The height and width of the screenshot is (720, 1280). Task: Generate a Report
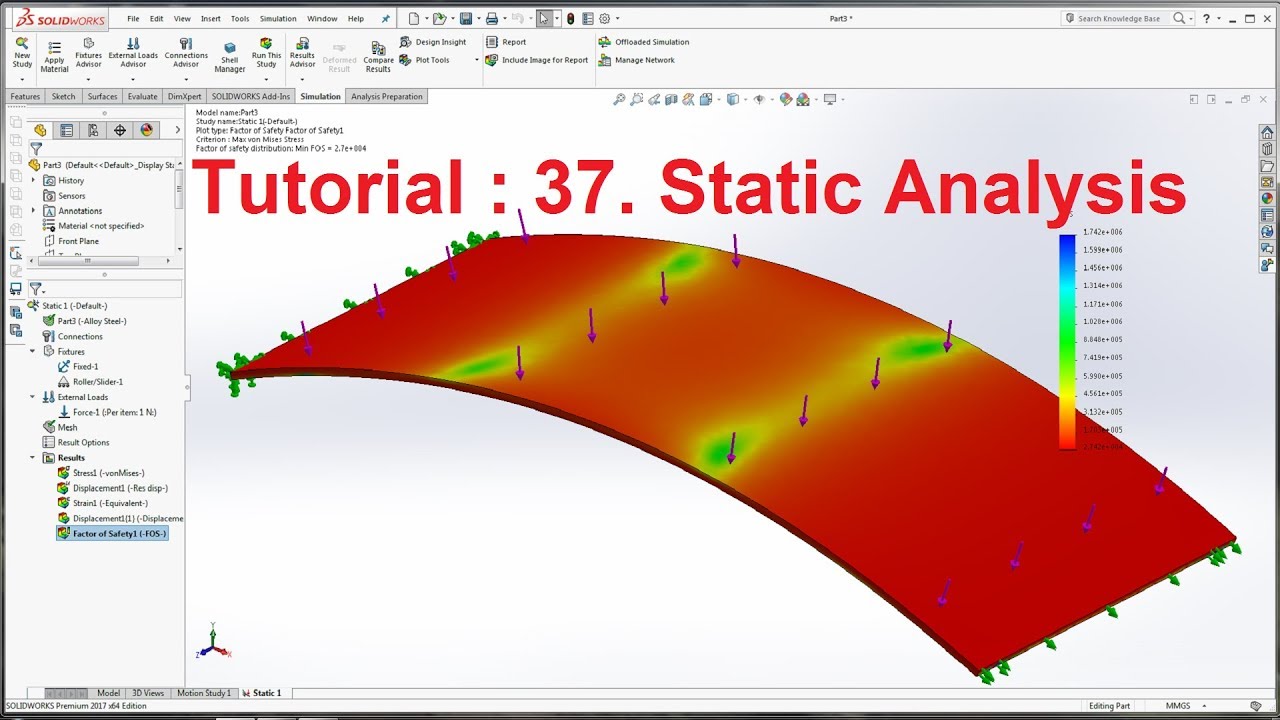point(506,42)
